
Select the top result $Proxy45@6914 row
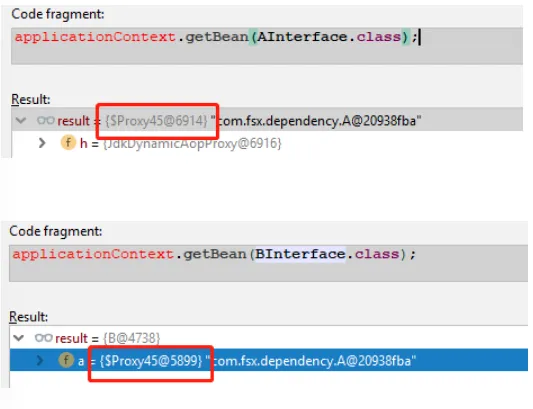point(267,119)
